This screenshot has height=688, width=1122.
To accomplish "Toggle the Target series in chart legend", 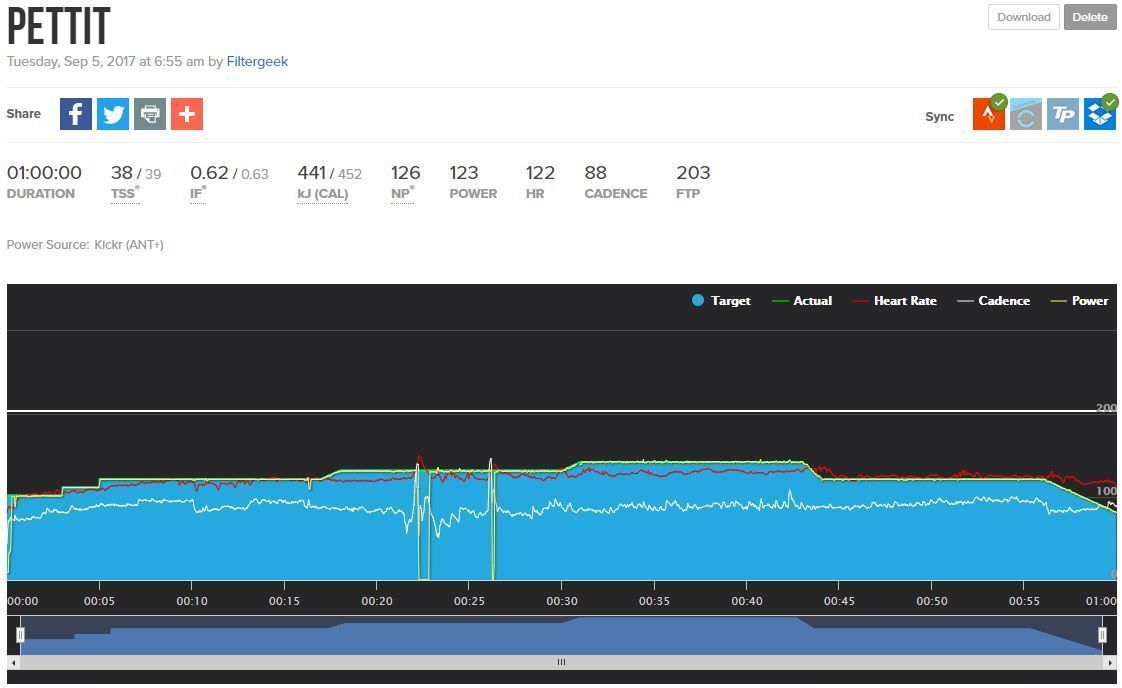I will point(721,301).
